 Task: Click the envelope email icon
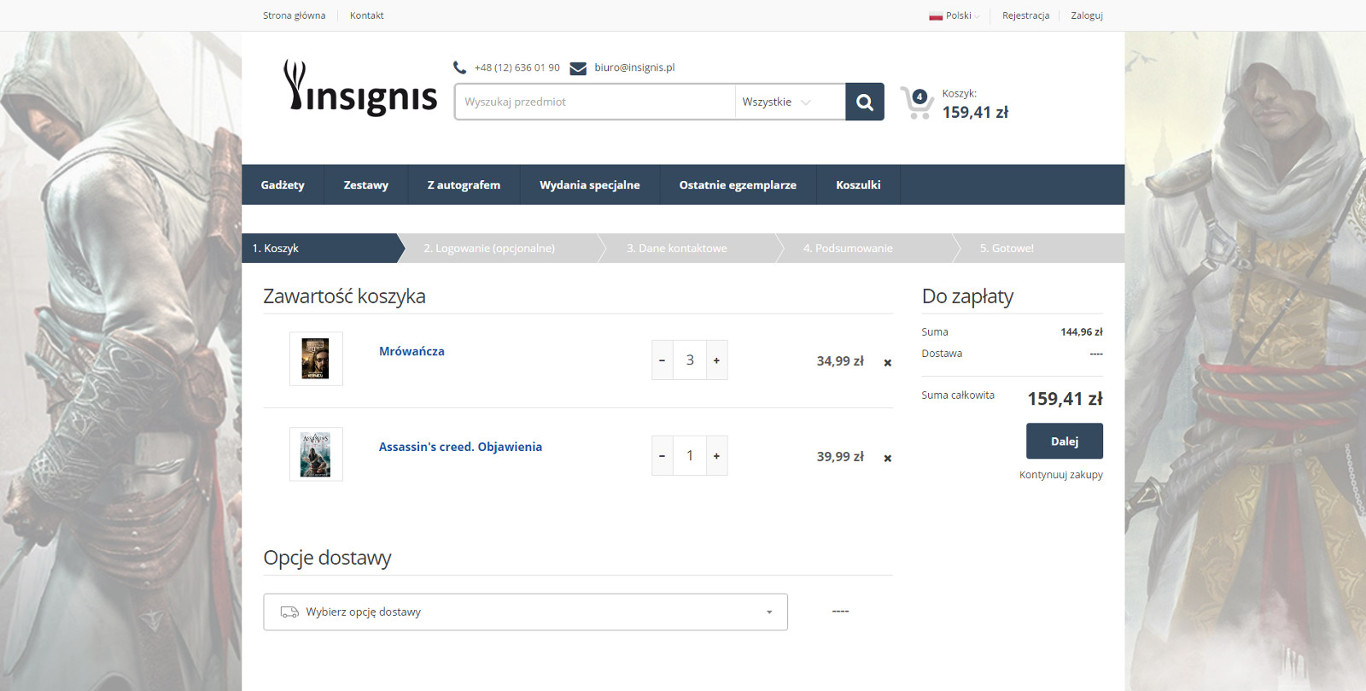click(x=578, y=68)
